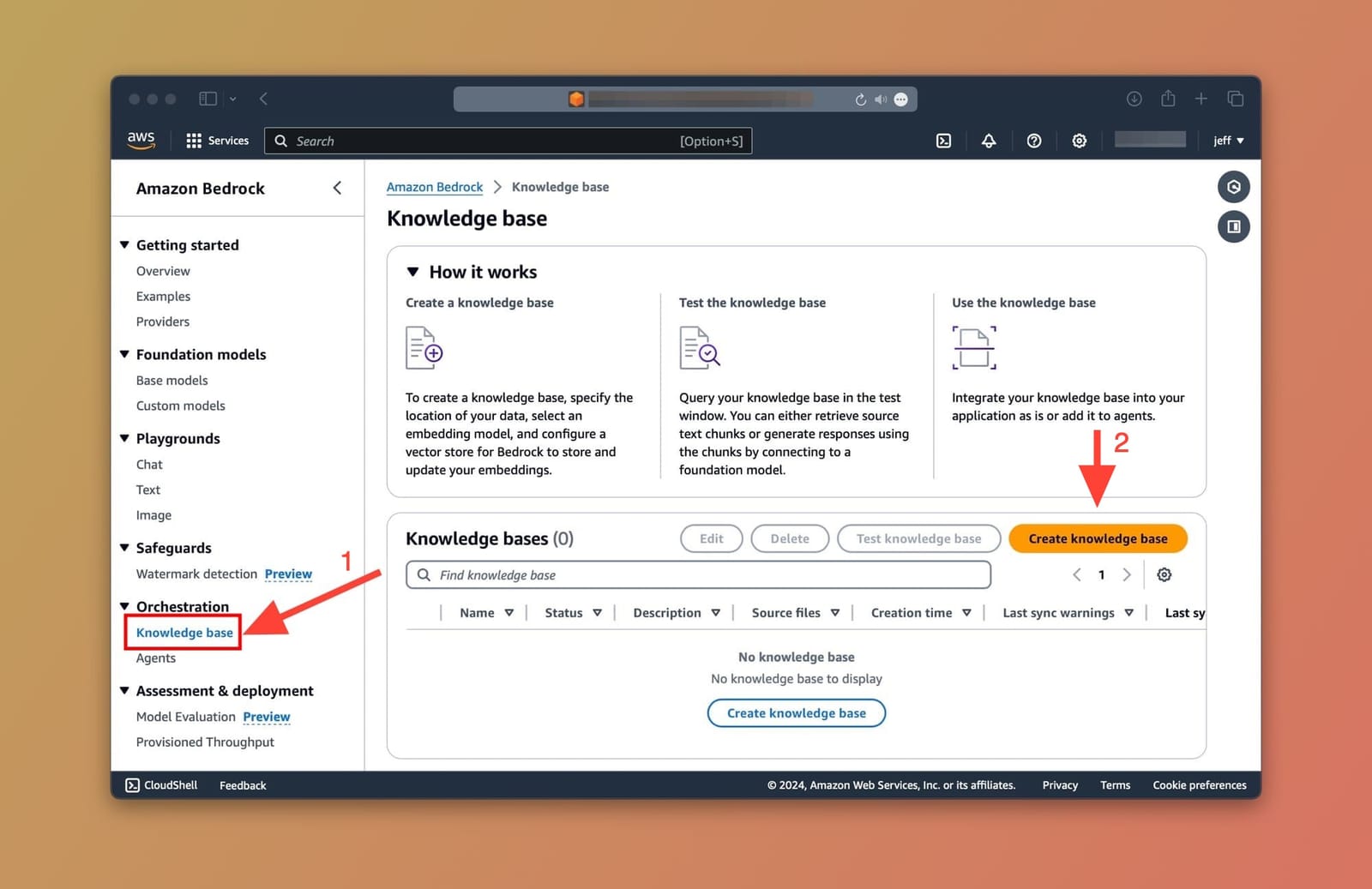Open the knowledge bases table settings gear
Viewport: 1372px width, 889px height.
point(1164,574)
